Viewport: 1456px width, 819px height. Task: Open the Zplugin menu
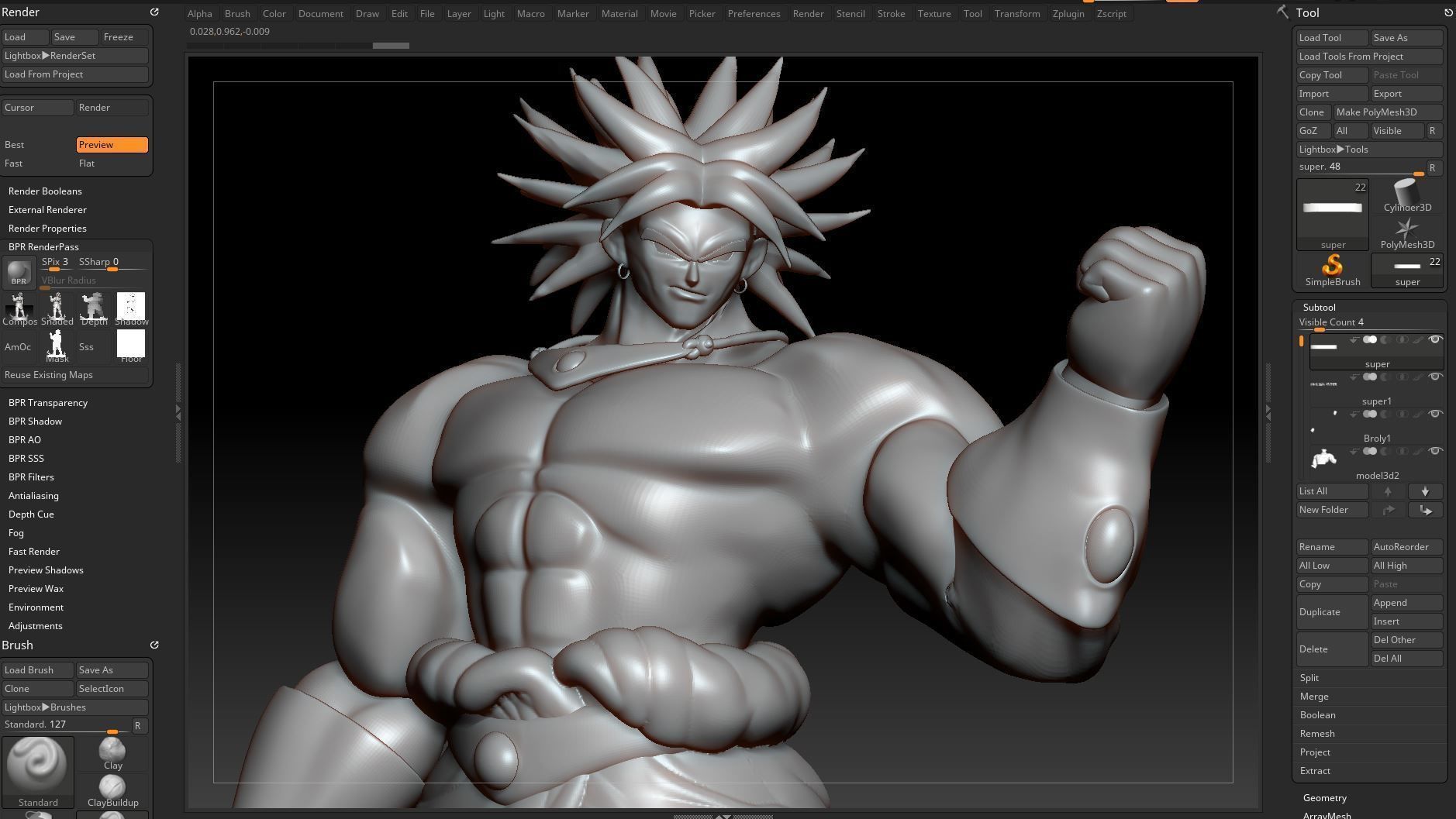pyautogui.click(x=1068, y=14)
